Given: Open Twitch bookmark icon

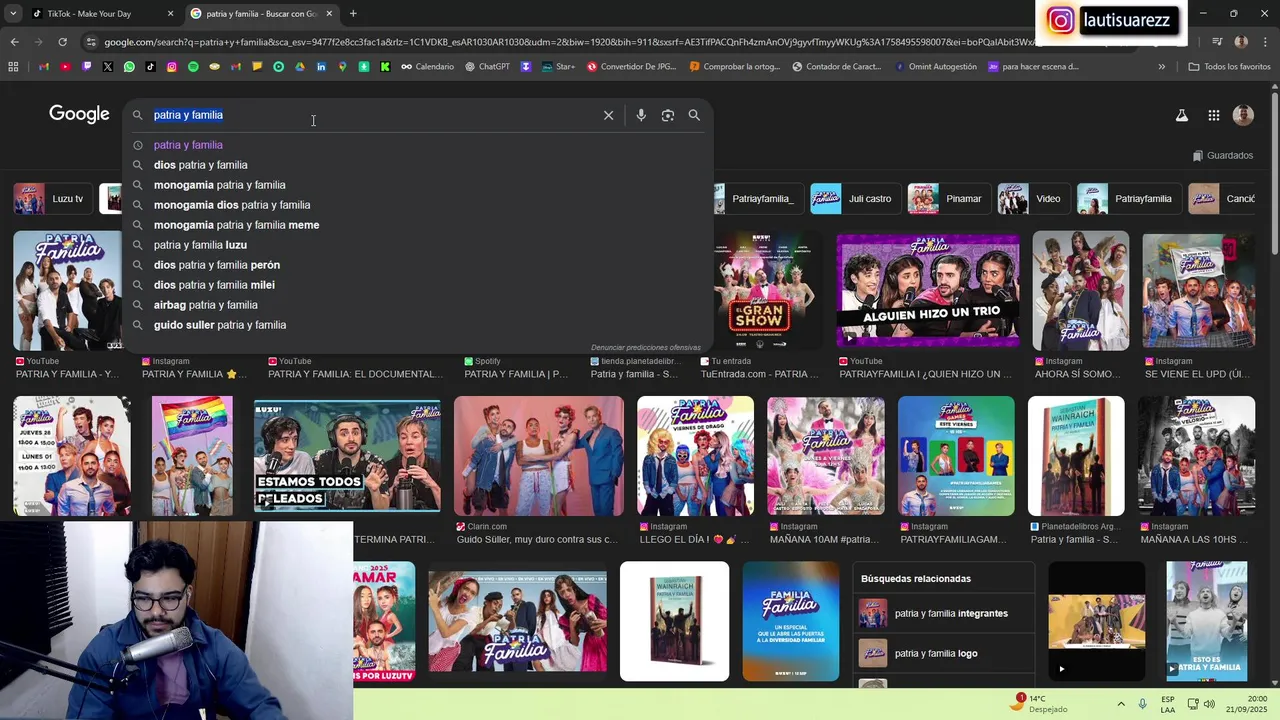Looking at the screenshot, I should (x=86, y=67).
